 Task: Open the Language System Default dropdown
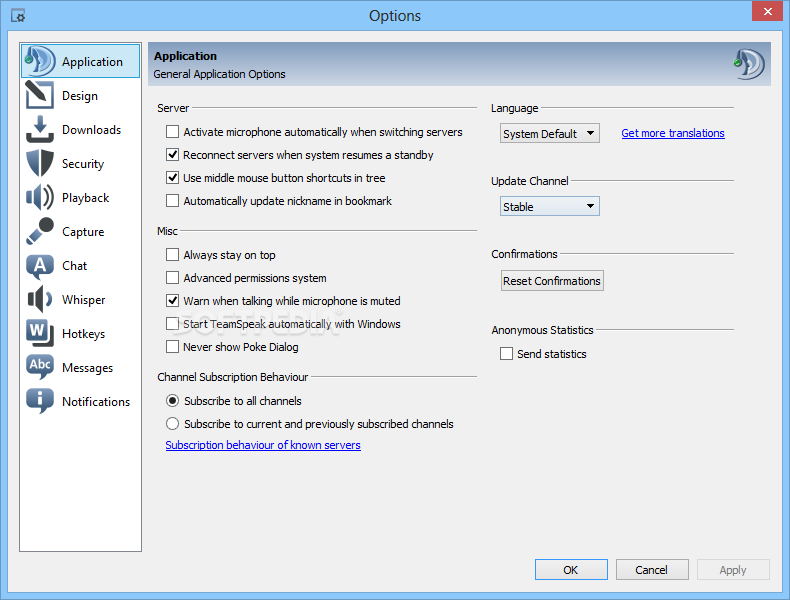[550, 134]
